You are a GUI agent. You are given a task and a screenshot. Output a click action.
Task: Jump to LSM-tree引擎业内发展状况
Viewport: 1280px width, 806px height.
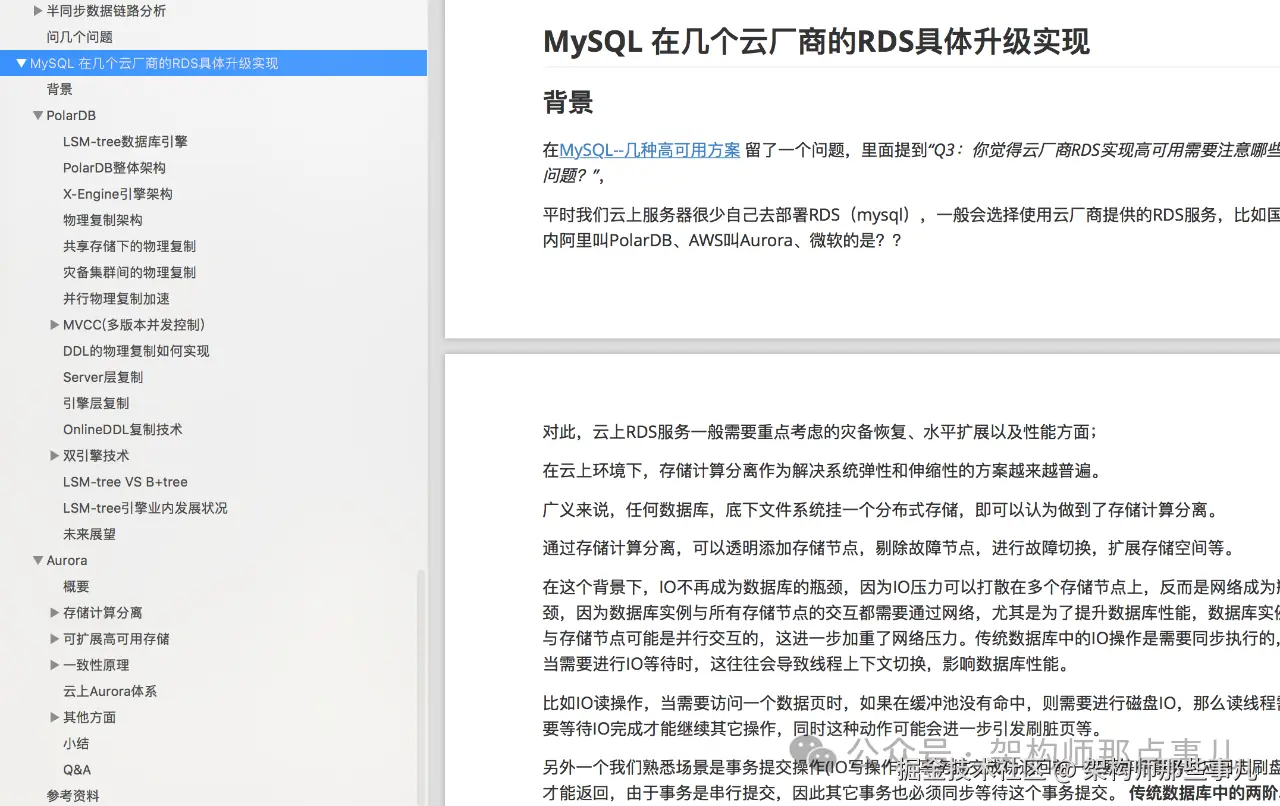(x=145, y=508)
